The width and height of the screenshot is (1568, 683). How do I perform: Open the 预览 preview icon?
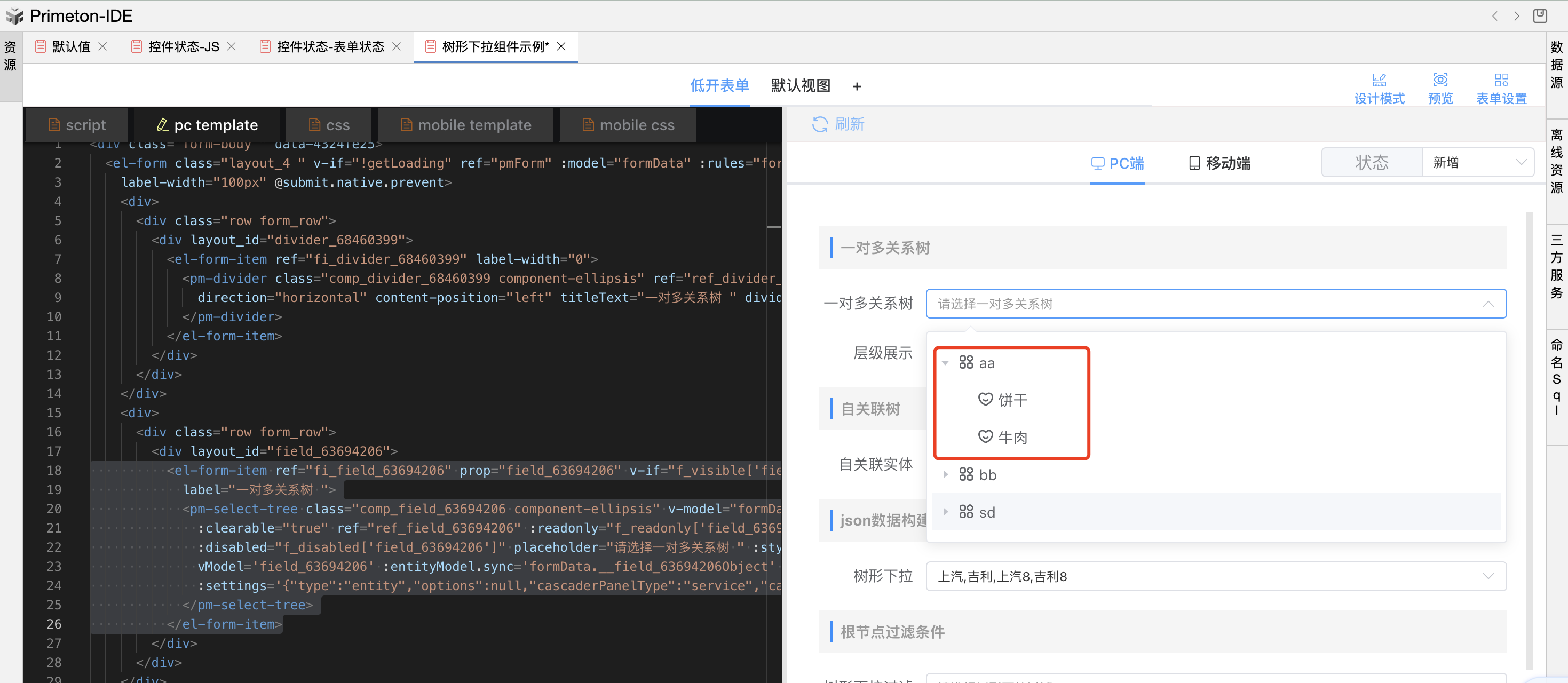[1439, 80]
